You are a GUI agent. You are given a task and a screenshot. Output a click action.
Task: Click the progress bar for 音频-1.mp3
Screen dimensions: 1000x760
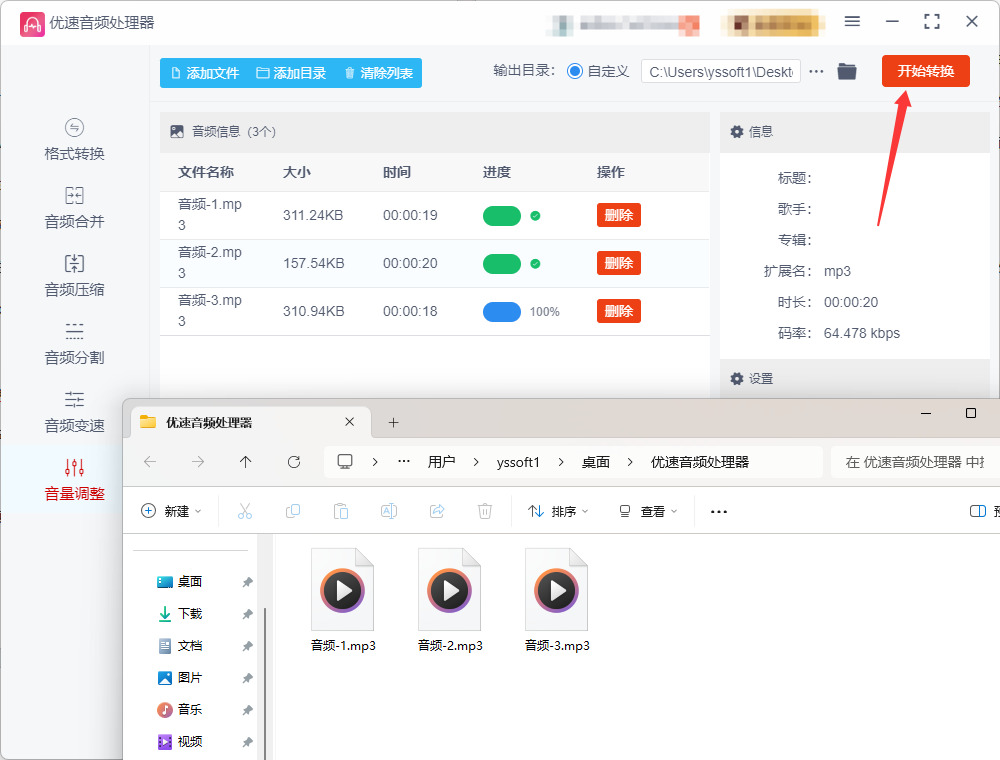click(502, 216)
